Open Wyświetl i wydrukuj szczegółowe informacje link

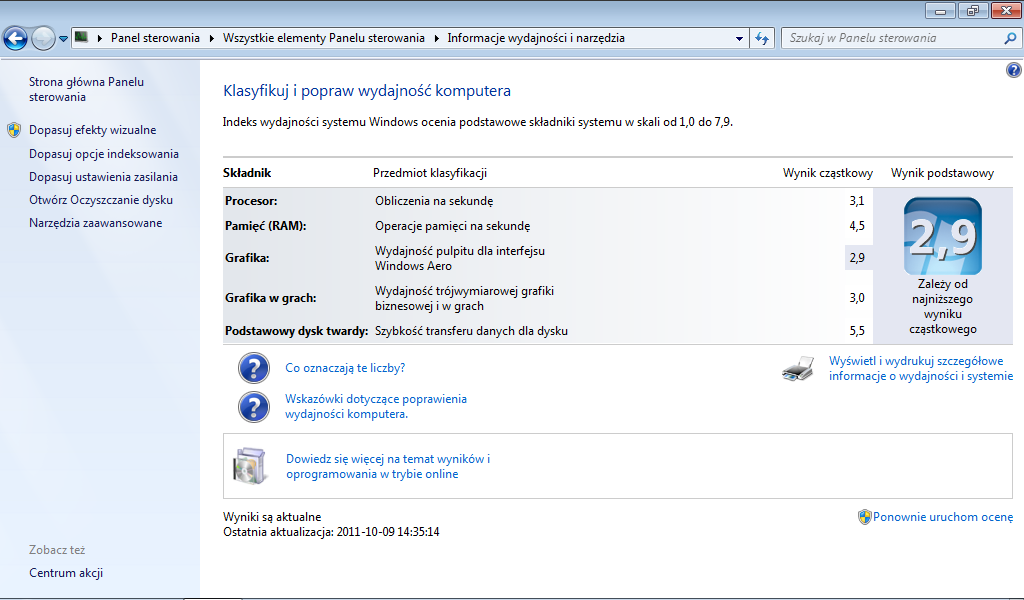[x=921, y=368]
